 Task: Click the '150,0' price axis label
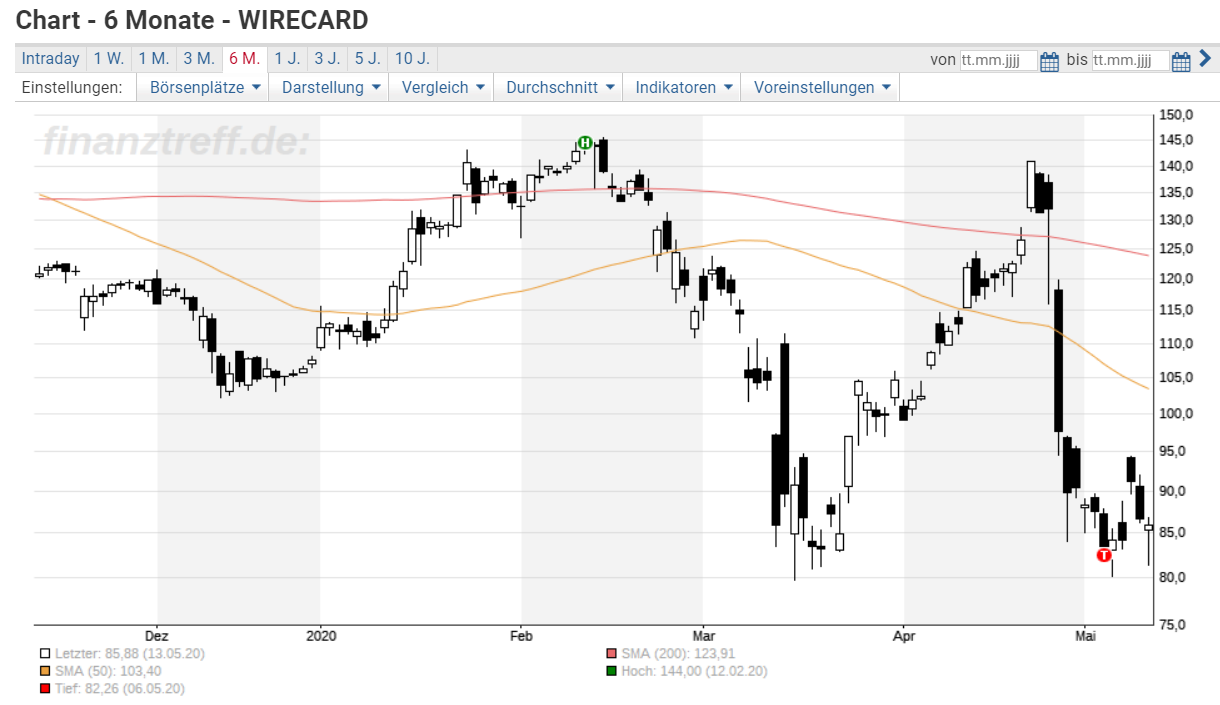click(1177, 115)
